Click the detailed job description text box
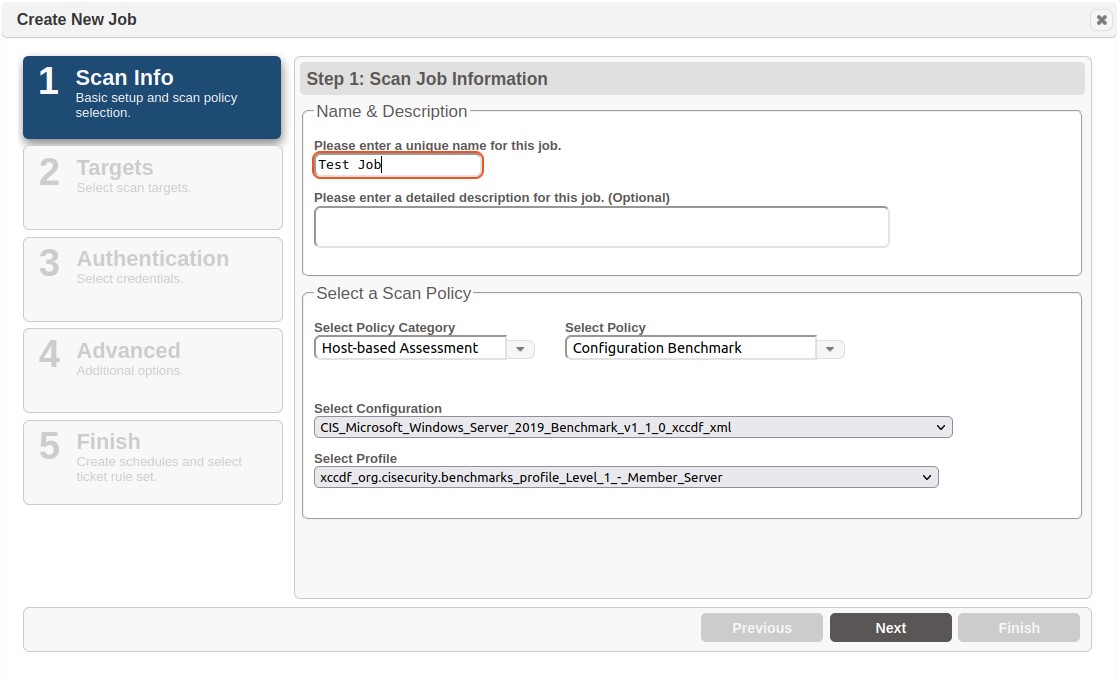This screenshot has width=1120, height=679. pyautogui.click(x=601, y=227)
